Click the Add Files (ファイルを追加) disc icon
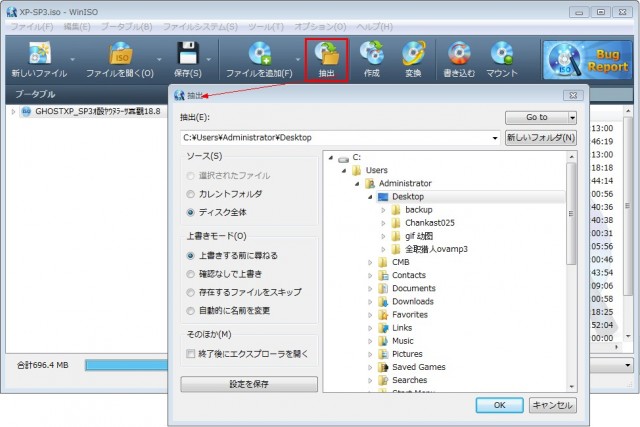The image size is (640, 427). (x=260, y=53)
